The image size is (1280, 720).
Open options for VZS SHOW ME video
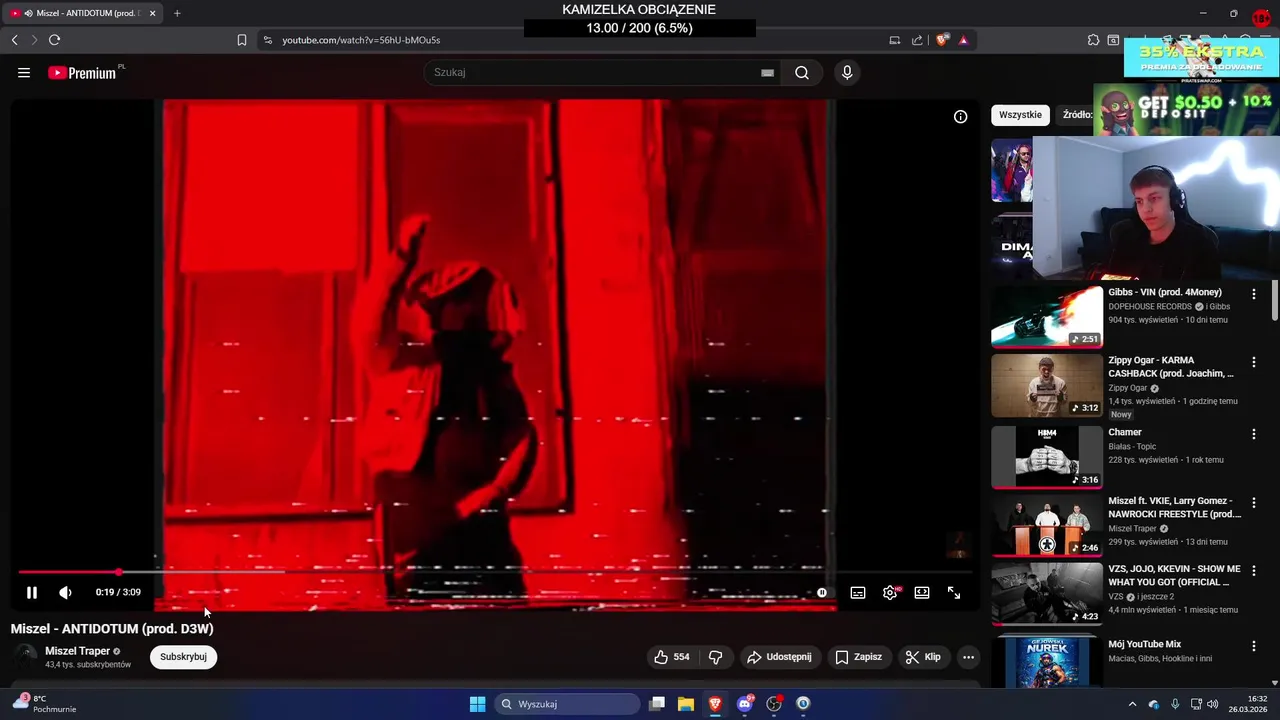pos(1254,570)
